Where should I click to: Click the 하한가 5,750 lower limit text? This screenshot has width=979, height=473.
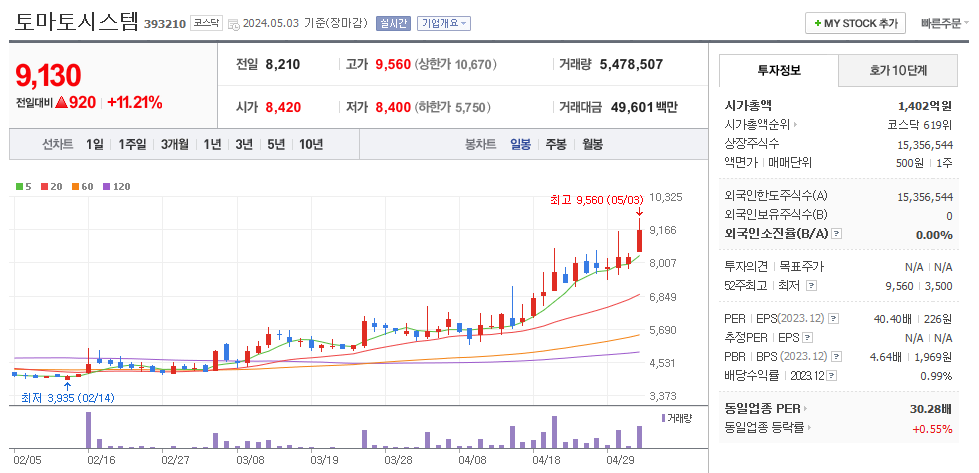(x=453, y=107)
